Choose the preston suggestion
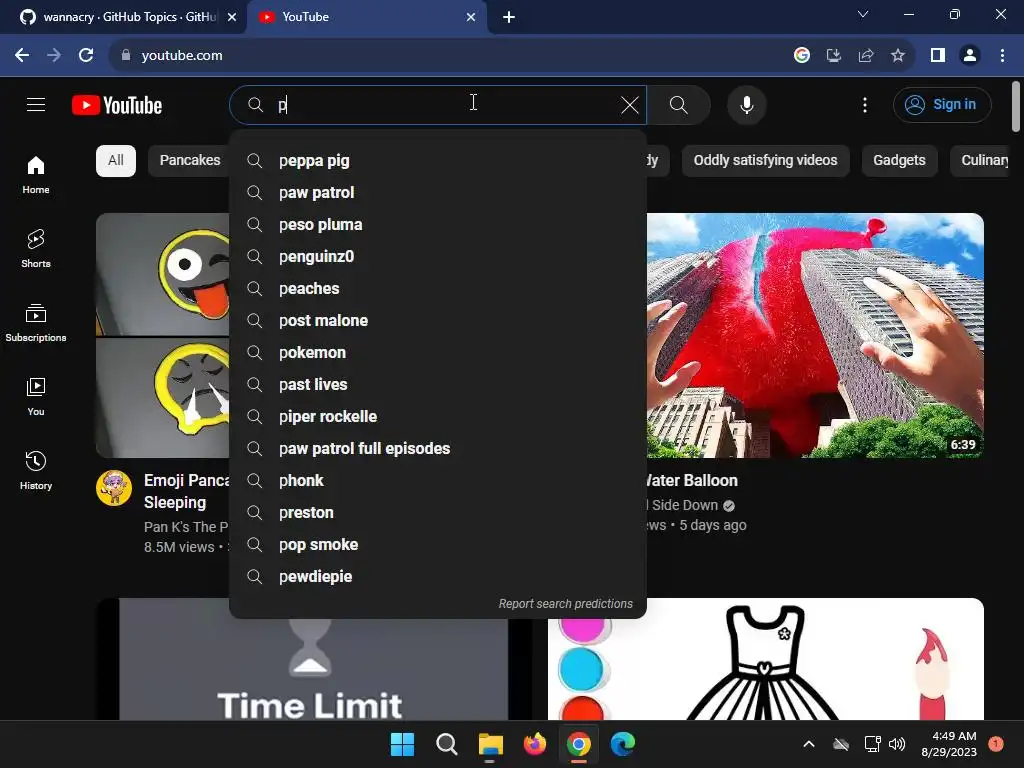The image size is (1024, 768). click(438, 513)
